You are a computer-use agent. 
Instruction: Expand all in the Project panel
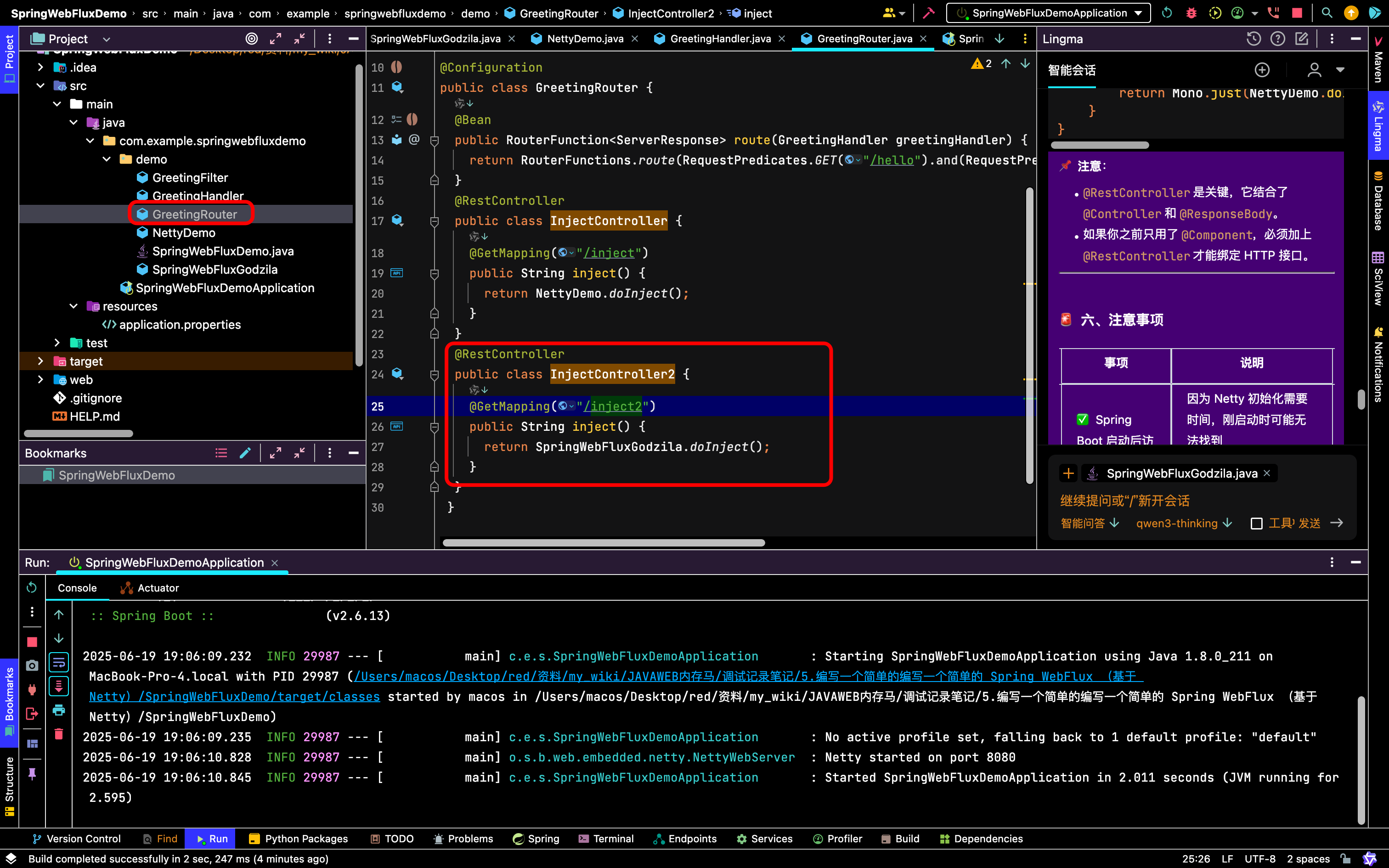276,39
